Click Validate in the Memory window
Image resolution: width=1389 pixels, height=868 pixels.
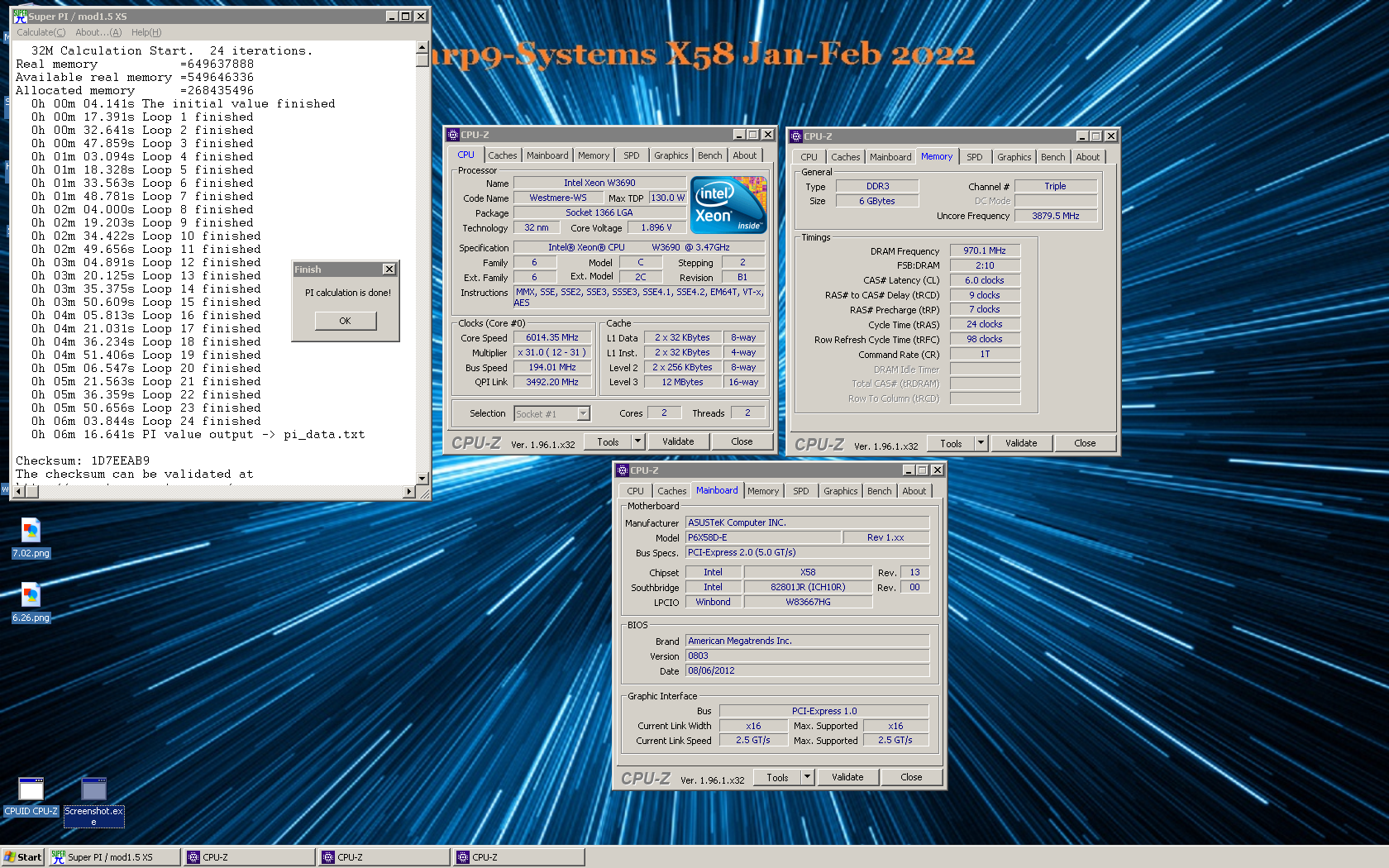(x=1021, y=444)
